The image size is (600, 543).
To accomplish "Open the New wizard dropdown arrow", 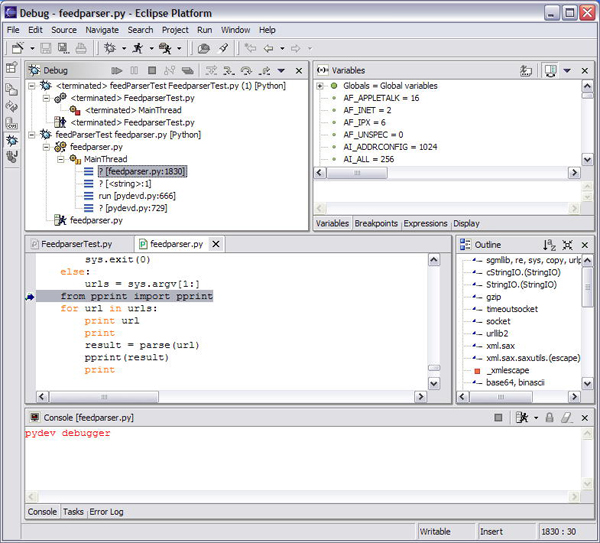I will 33,49.
